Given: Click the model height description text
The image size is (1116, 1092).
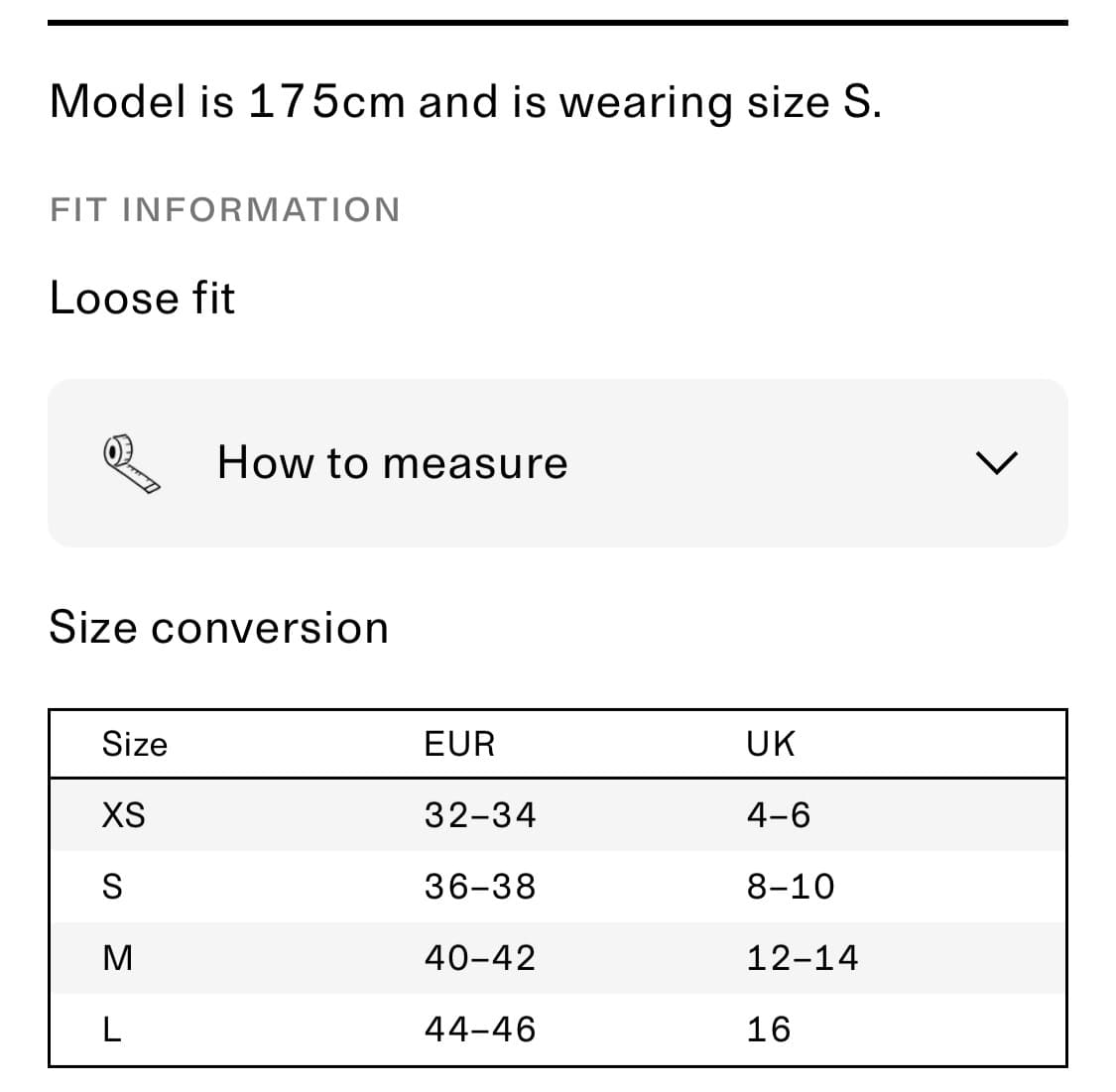Looking at the screenshot, I should click(x=465, y=102).
